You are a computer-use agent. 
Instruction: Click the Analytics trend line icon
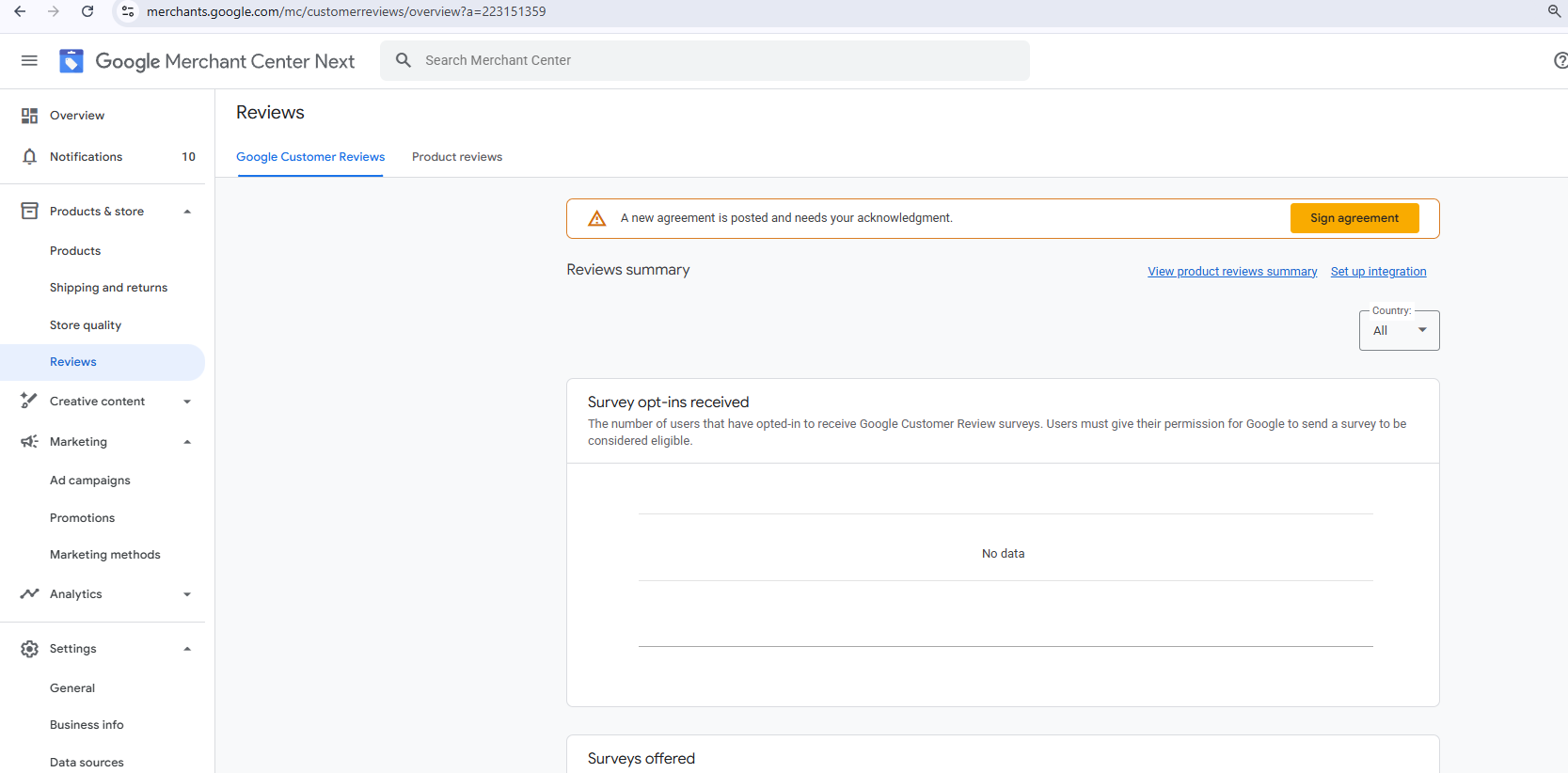[29, 594]
